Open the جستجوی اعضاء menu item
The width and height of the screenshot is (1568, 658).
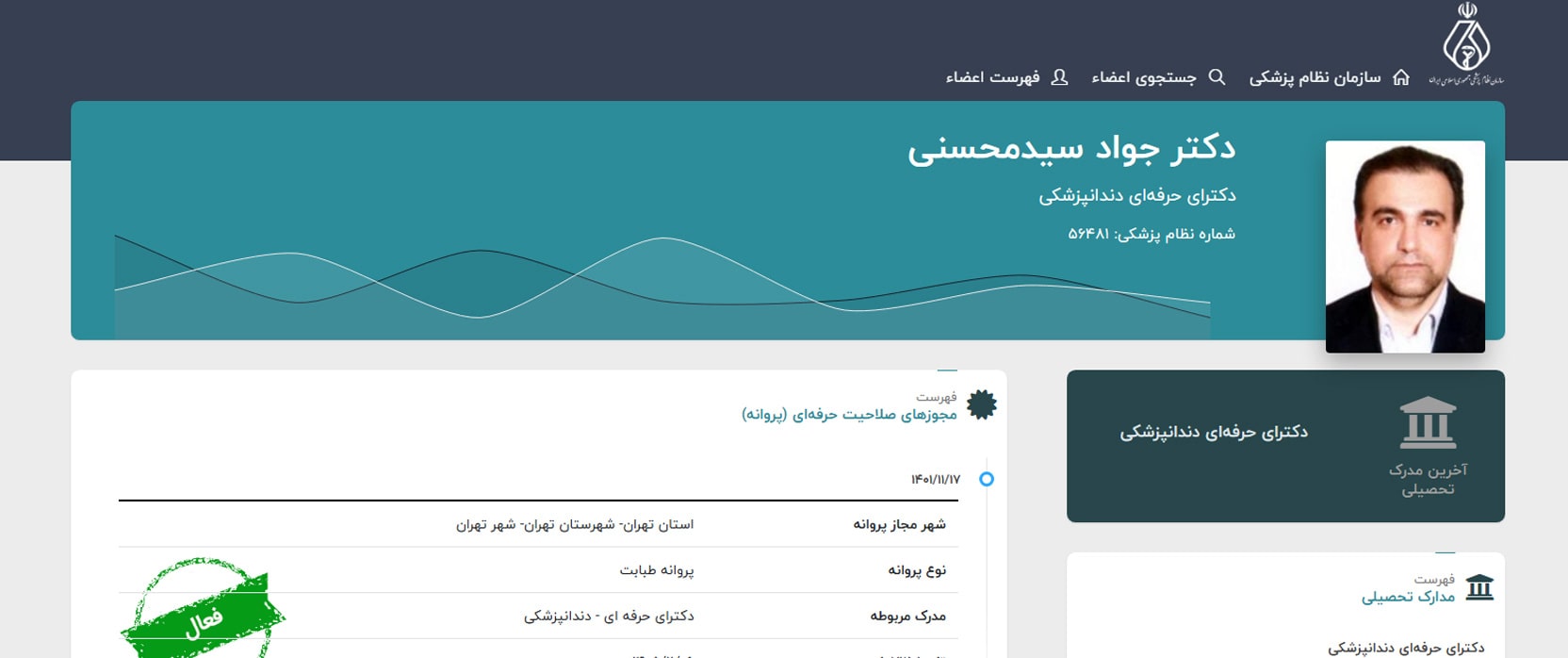pyautogui.click(x=1144, y=77)
